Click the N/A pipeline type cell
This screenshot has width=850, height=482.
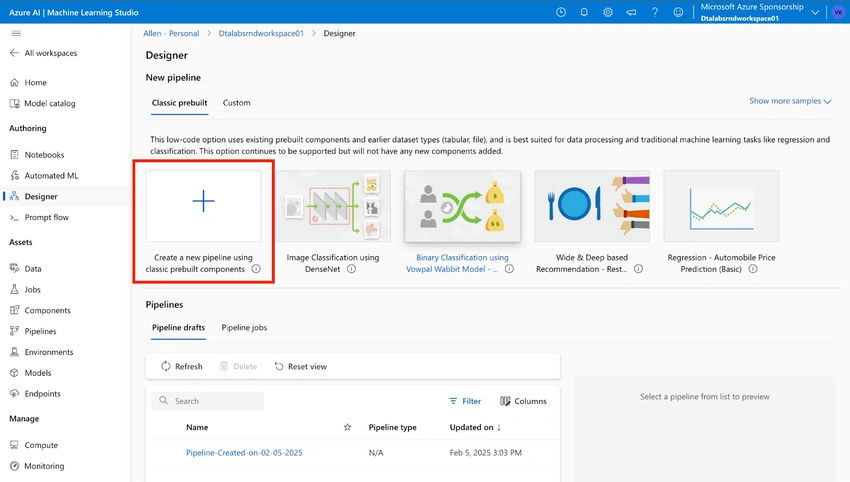376,453
